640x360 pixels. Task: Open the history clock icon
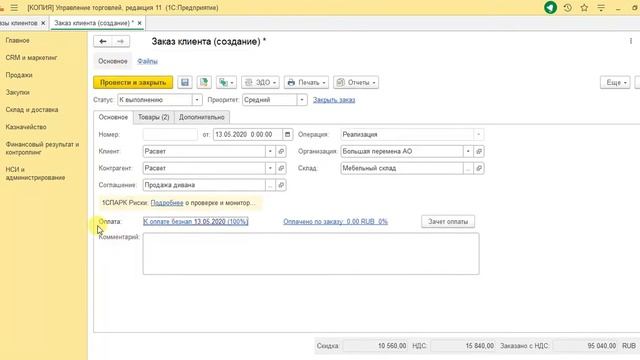click(x=567, y=7)
